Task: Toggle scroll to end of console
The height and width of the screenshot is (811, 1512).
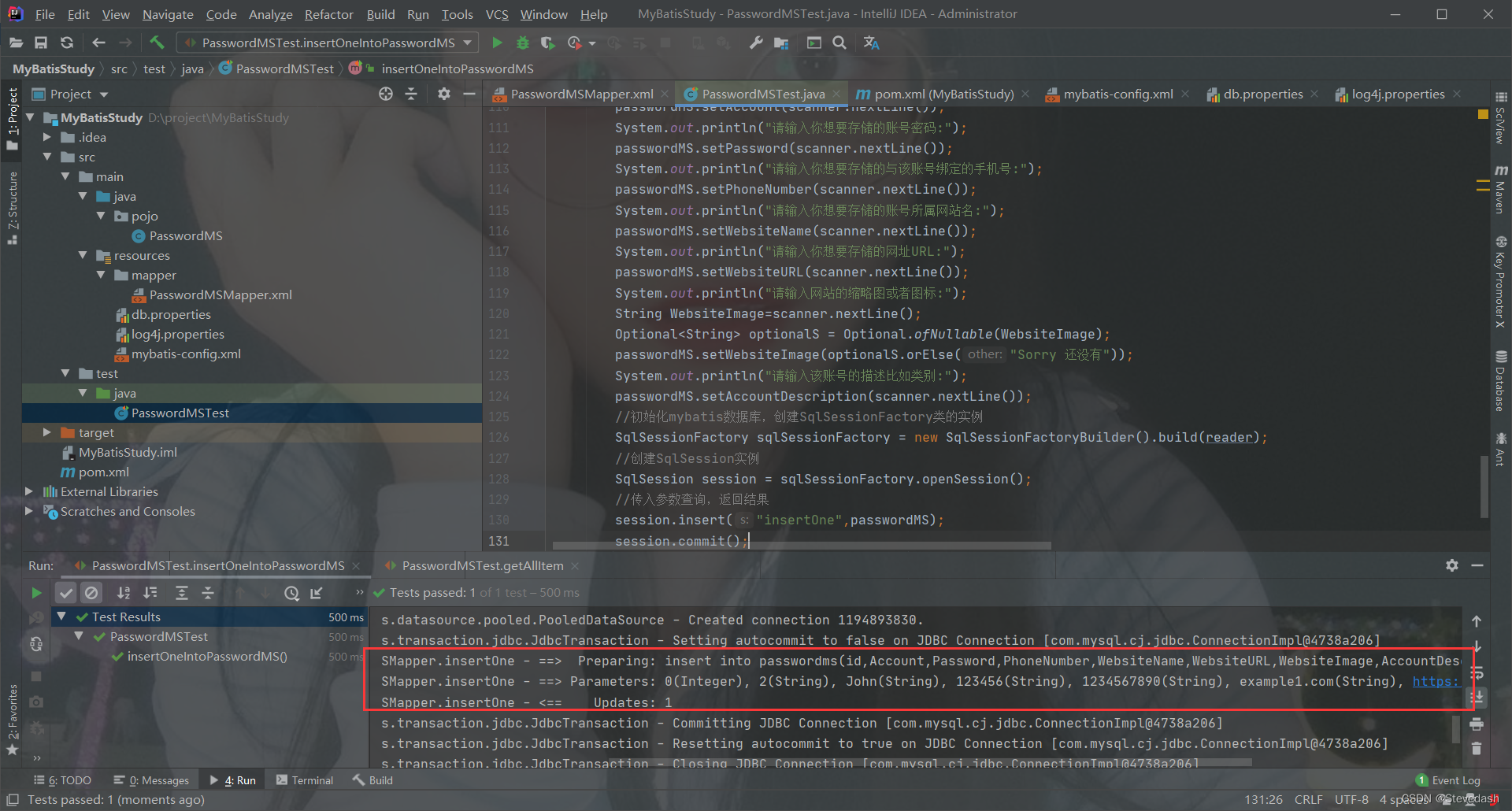Action: pyautogui.click(x=1477, y=698)
